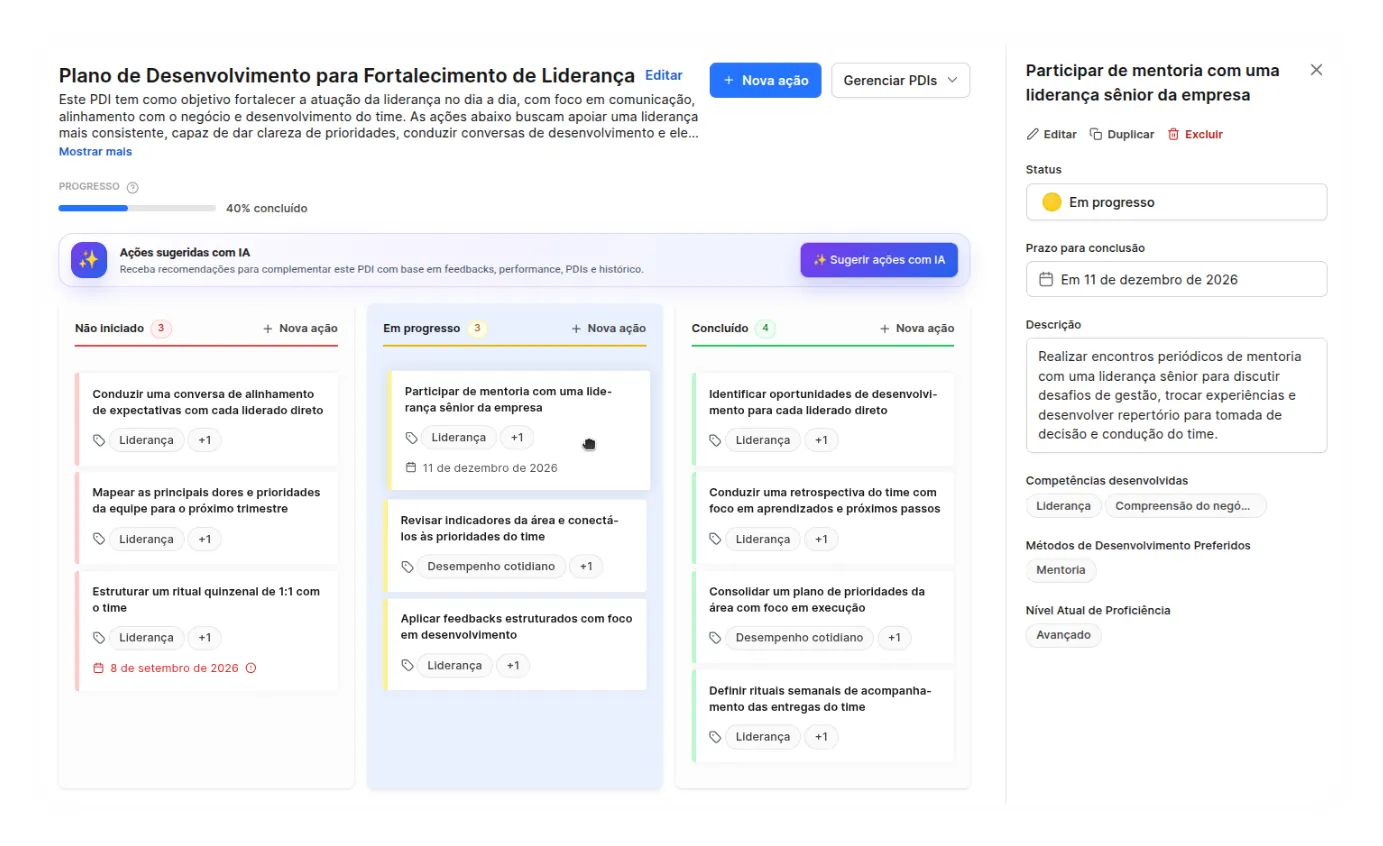The height and width of the screenshot is (846, 1383).
Task: Click the 40% progress bar
Action: pos(137,208)
